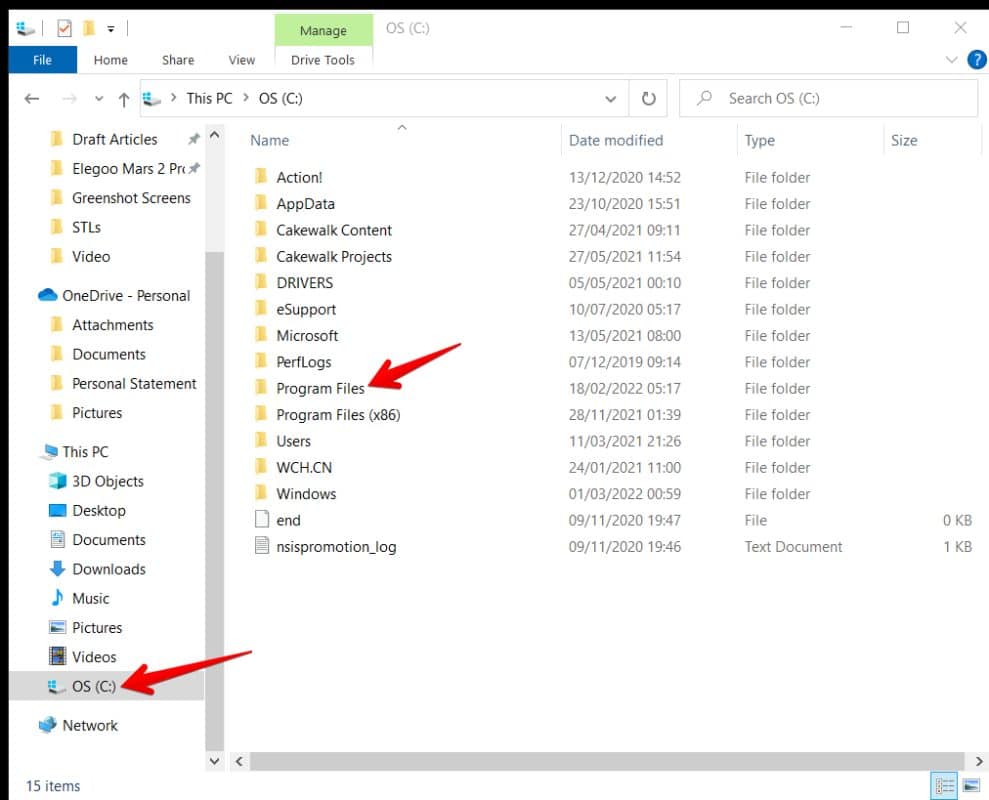Viewport: 989px width, 800px height.
Task: Open the customize quick access toolbar dropdown
Action: (111, 28)
